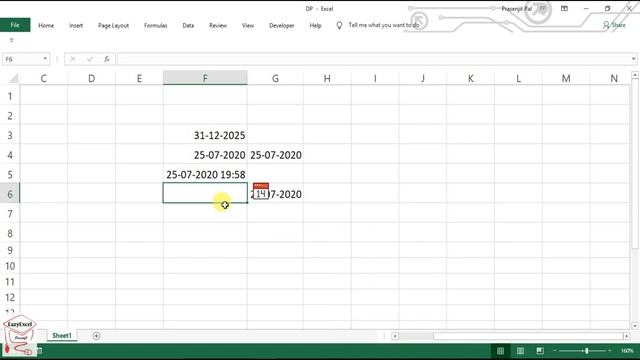
Task: Click horizontal scrollbar right arrow
Action: point(626,336)
